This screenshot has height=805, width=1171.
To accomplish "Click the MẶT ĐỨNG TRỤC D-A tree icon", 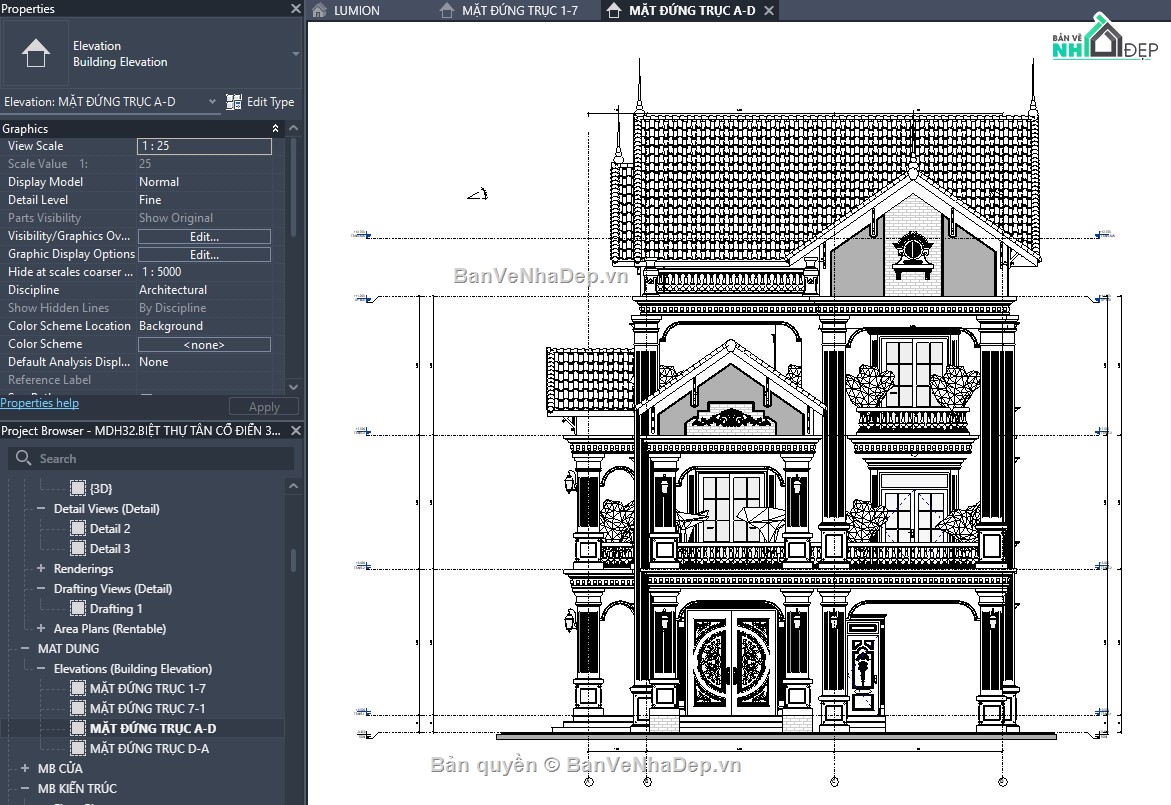I will (78, 748).
